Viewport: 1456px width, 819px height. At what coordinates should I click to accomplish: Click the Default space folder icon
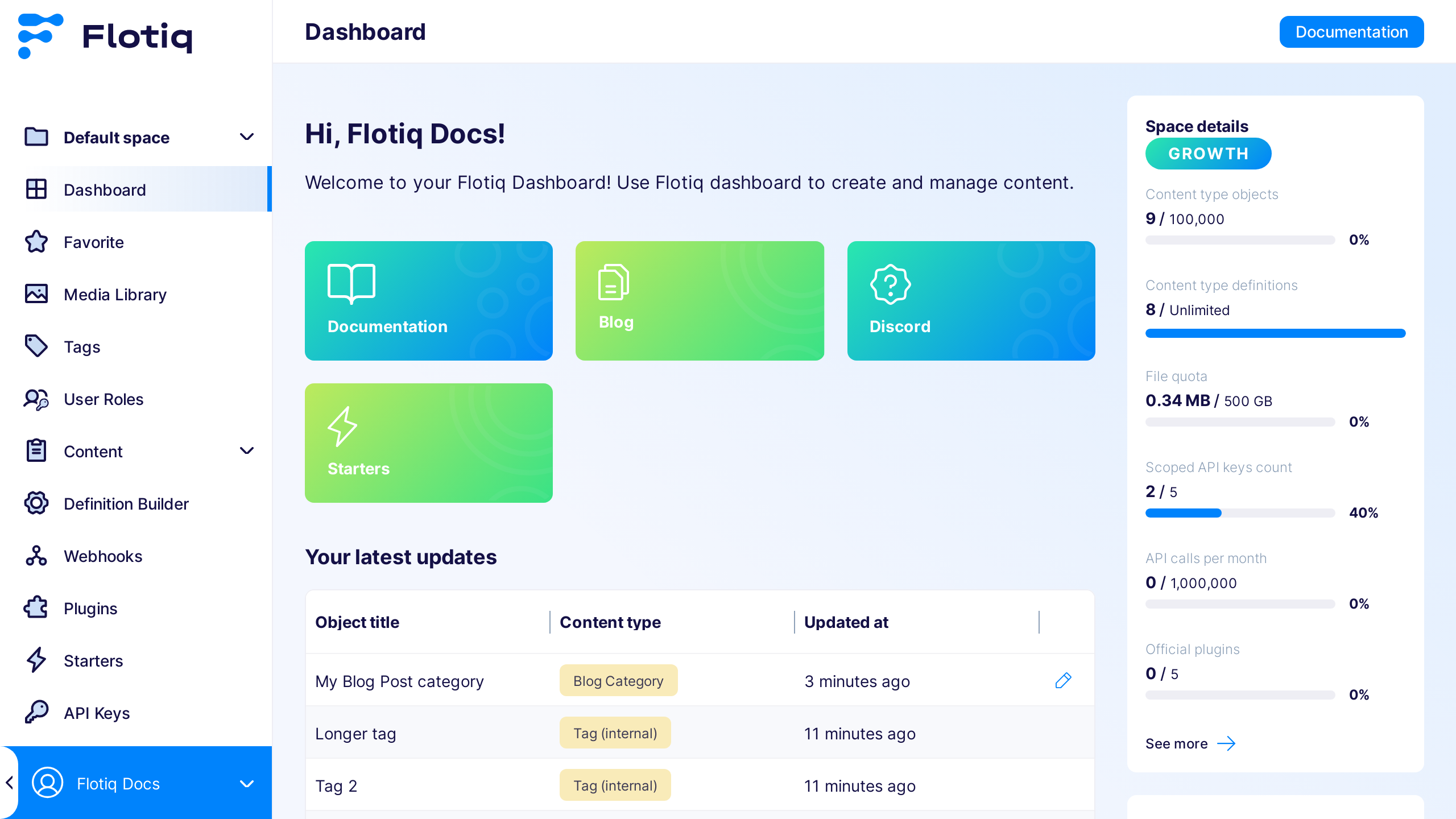(x=36, y=137)
